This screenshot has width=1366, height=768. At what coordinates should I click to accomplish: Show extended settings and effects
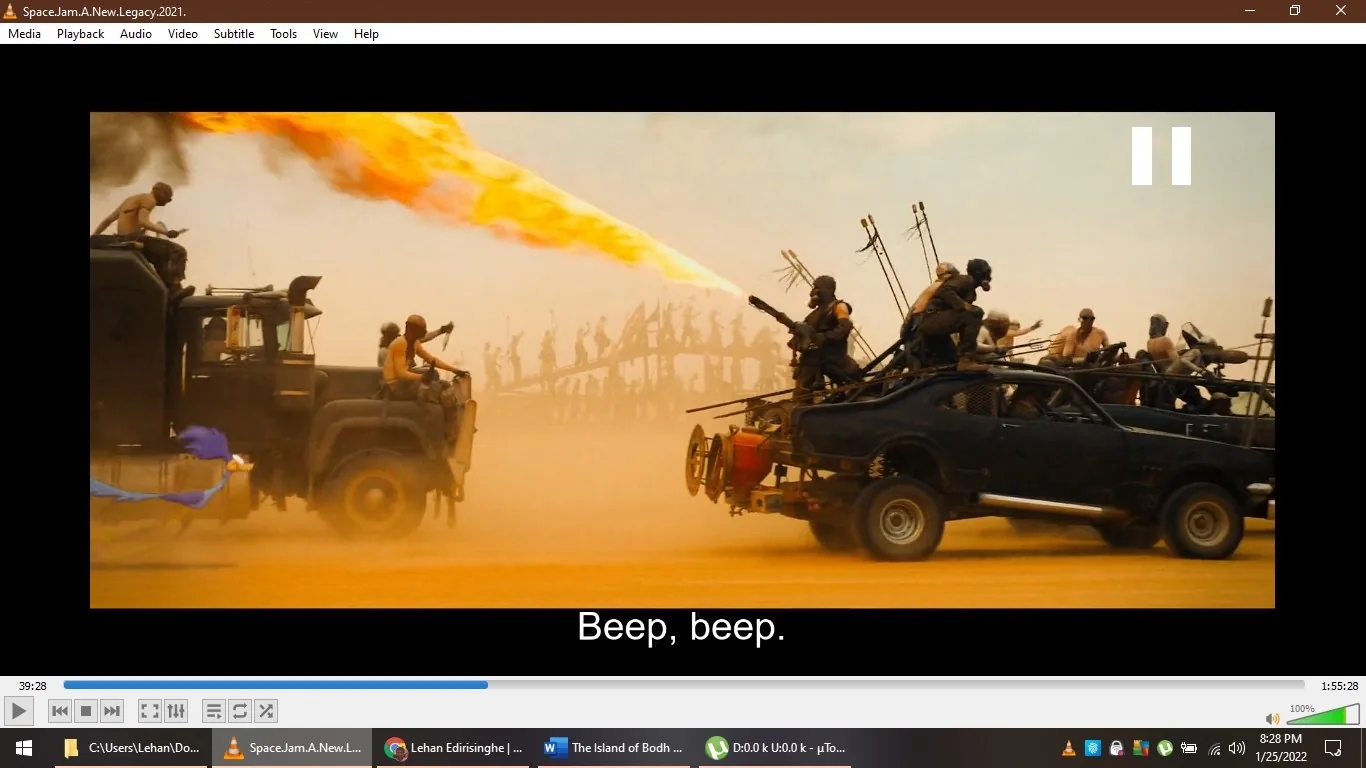(176, 711)
